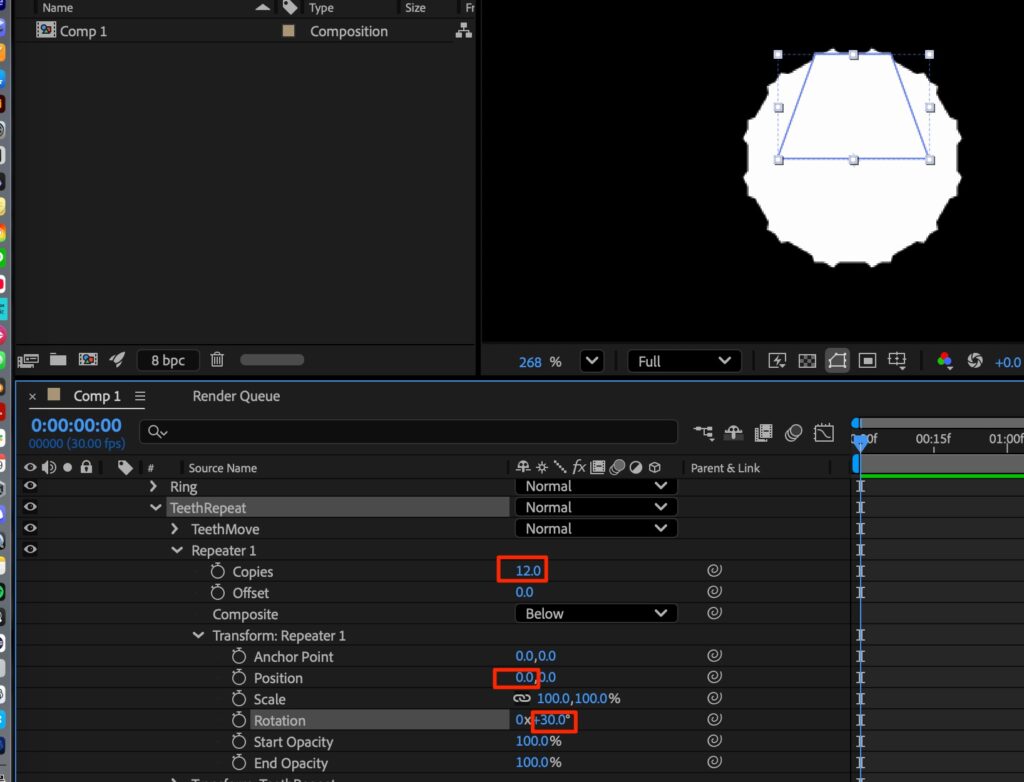
Task: Click the Composition Mini-Flowchart icon
Action: (x=704, y=433)
